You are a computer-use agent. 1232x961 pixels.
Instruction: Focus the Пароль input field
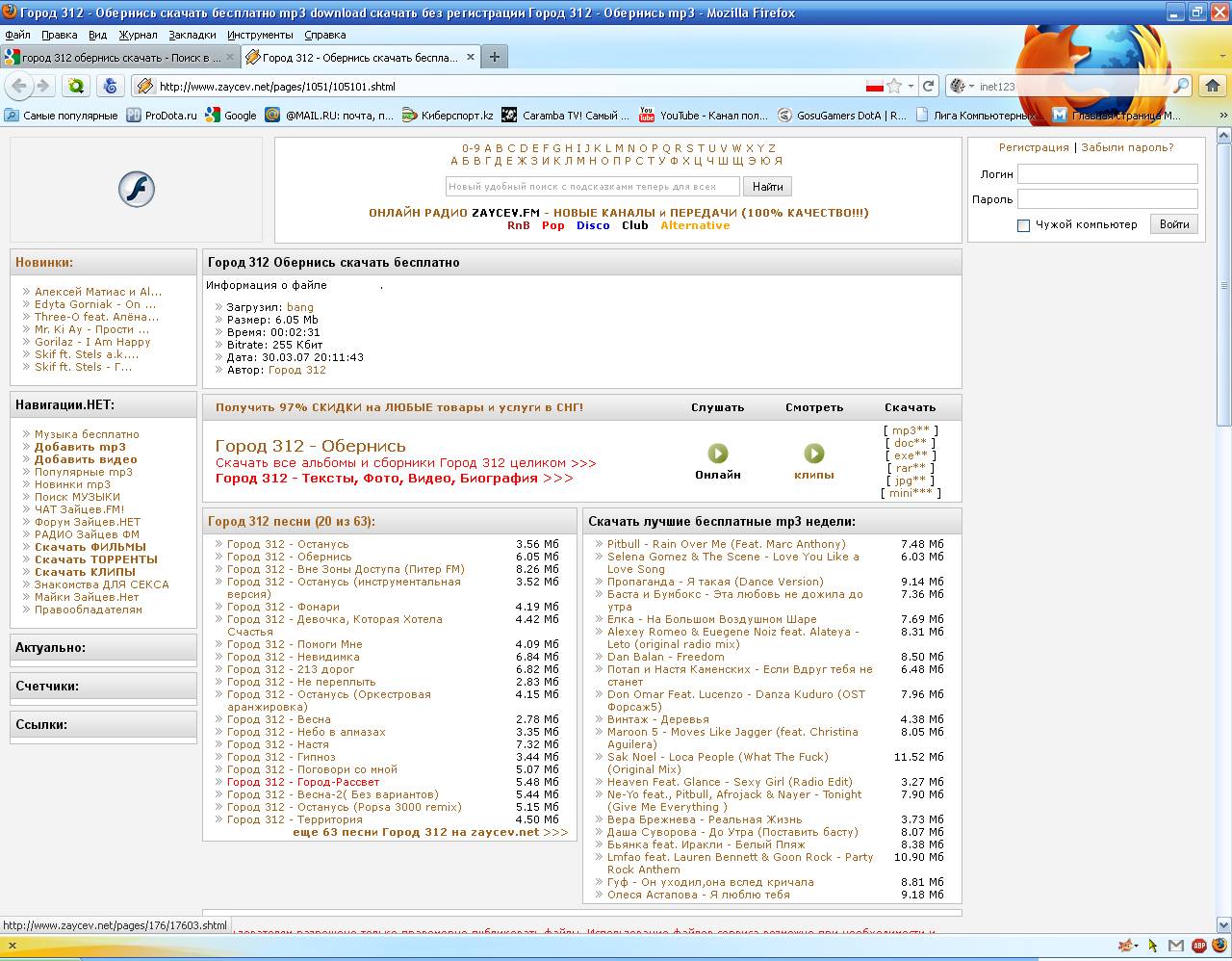1108,199
